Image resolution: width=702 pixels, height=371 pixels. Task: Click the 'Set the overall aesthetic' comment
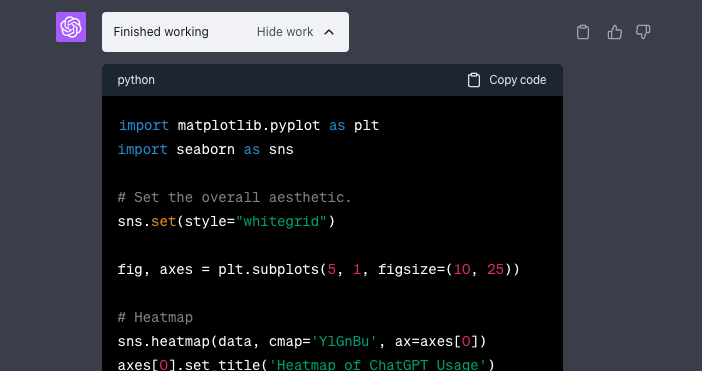[x=235, y=197]
